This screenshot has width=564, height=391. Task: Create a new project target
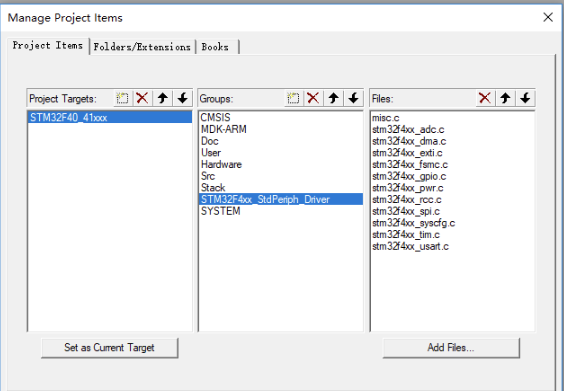pos(123,98)
